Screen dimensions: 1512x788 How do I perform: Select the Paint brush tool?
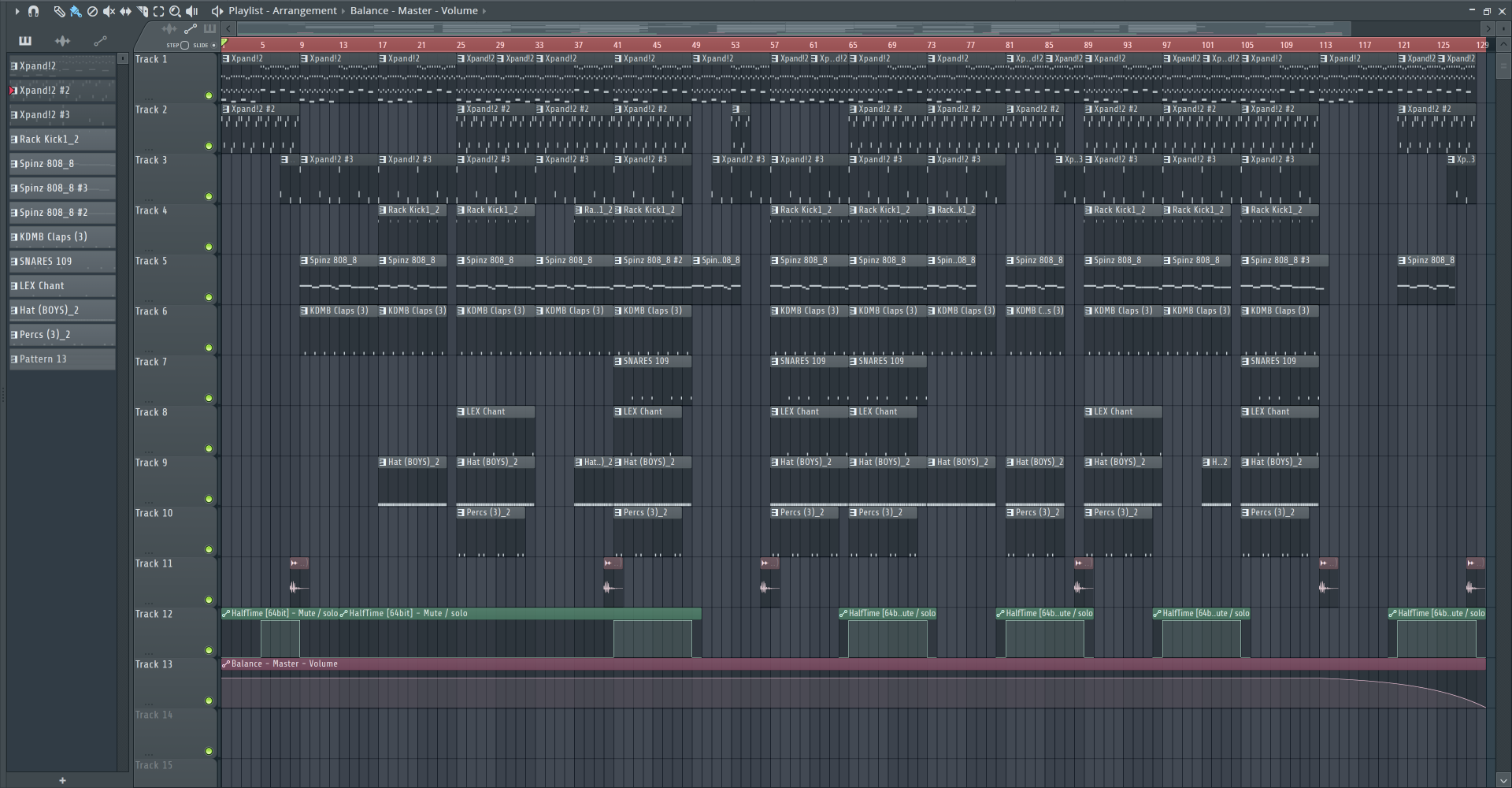coord(76,11)
